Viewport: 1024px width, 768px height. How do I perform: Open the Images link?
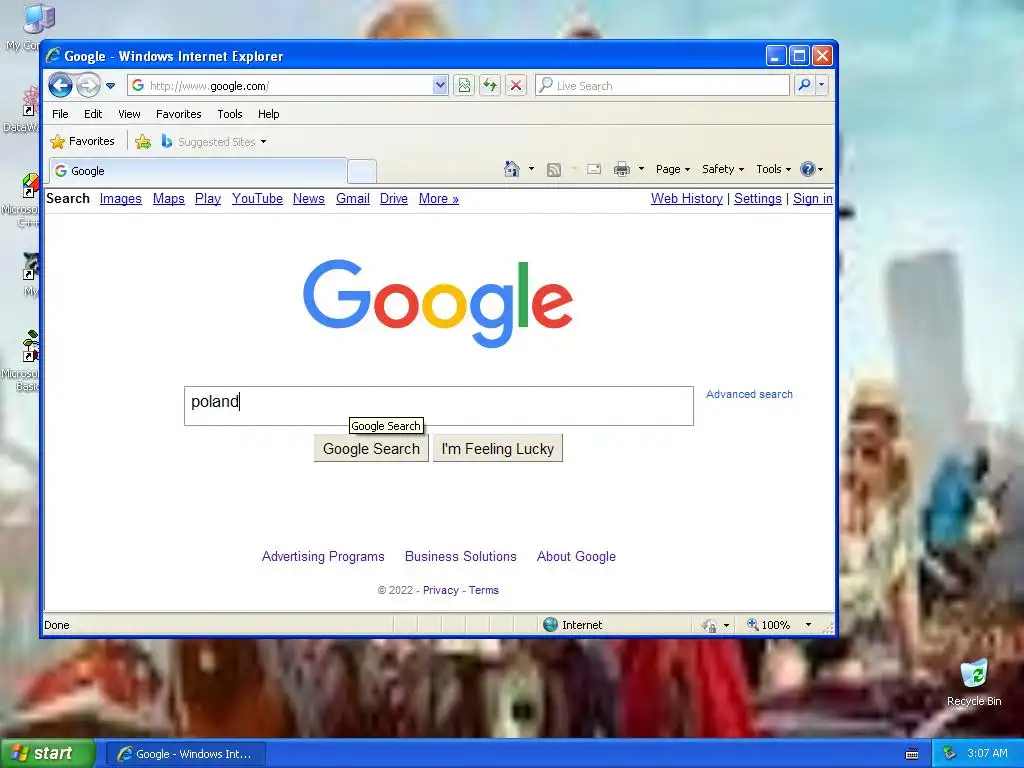pyautogui.click(x=121, y=199)
